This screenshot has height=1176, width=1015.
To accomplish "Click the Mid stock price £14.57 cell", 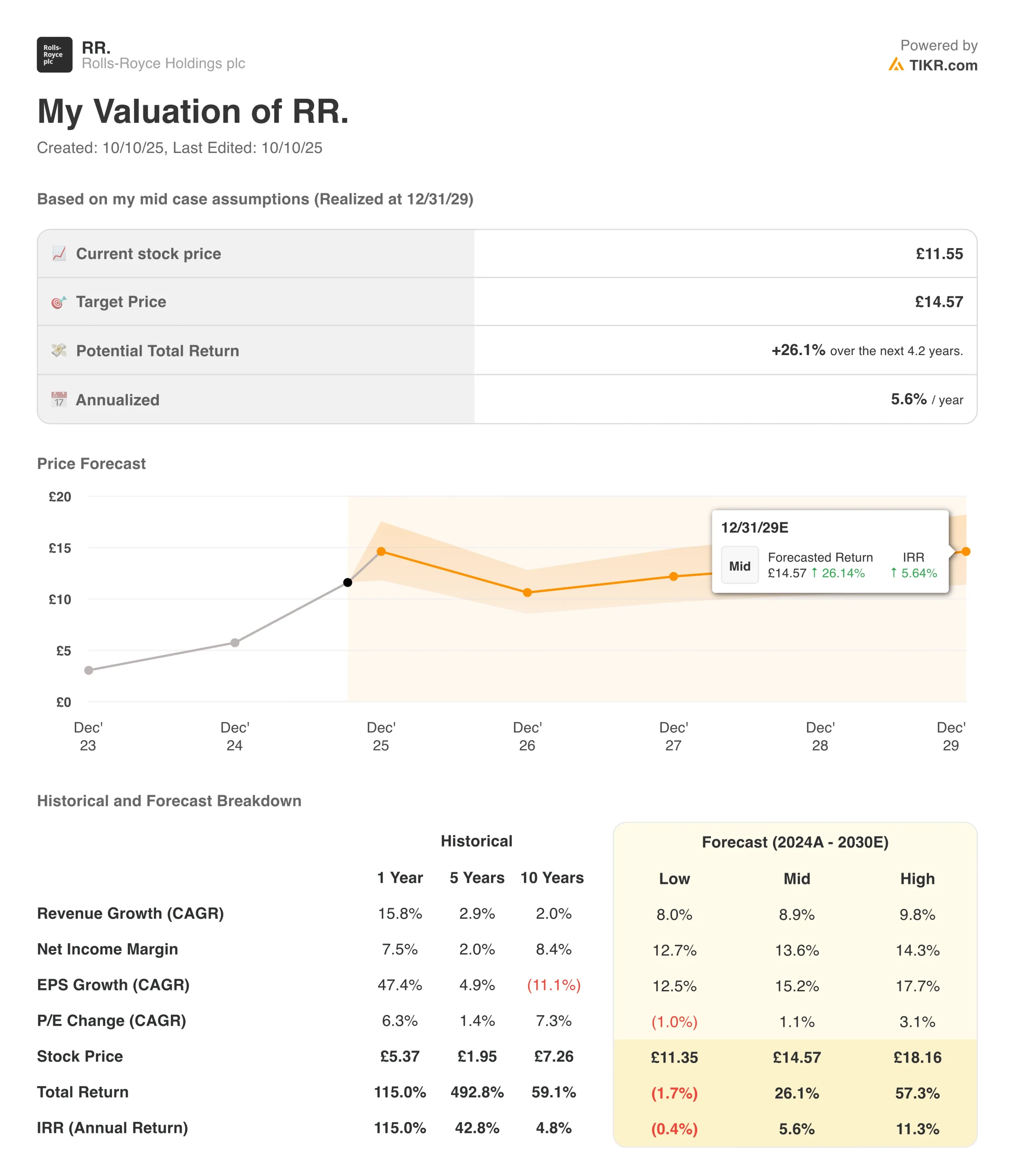I will pyautogui.click(x=796, y=1057).
